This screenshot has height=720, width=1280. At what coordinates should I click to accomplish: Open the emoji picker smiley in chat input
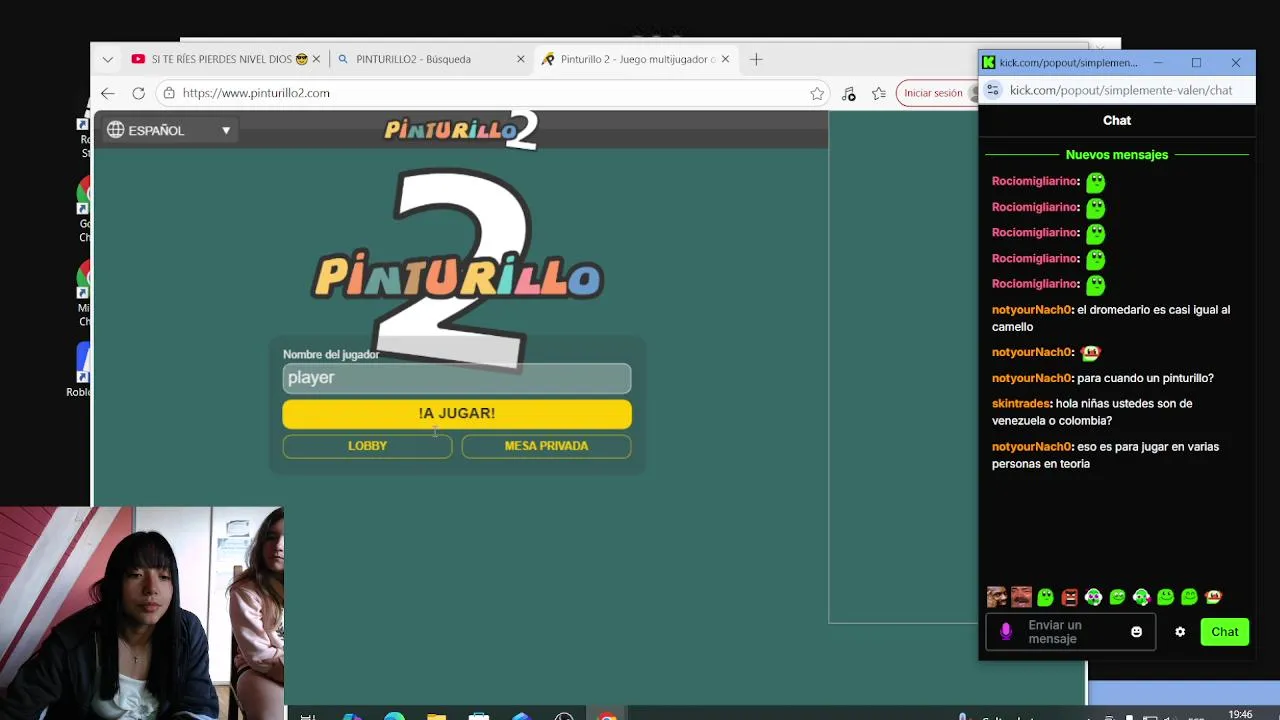pyautogui.click(x=1136, y=632)
